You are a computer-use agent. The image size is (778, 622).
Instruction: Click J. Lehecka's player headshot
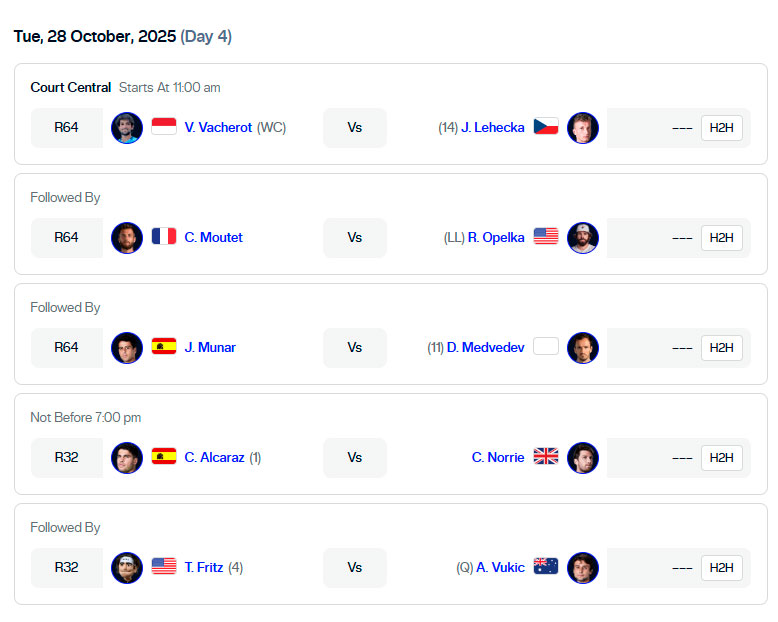(x=582, y=127)
